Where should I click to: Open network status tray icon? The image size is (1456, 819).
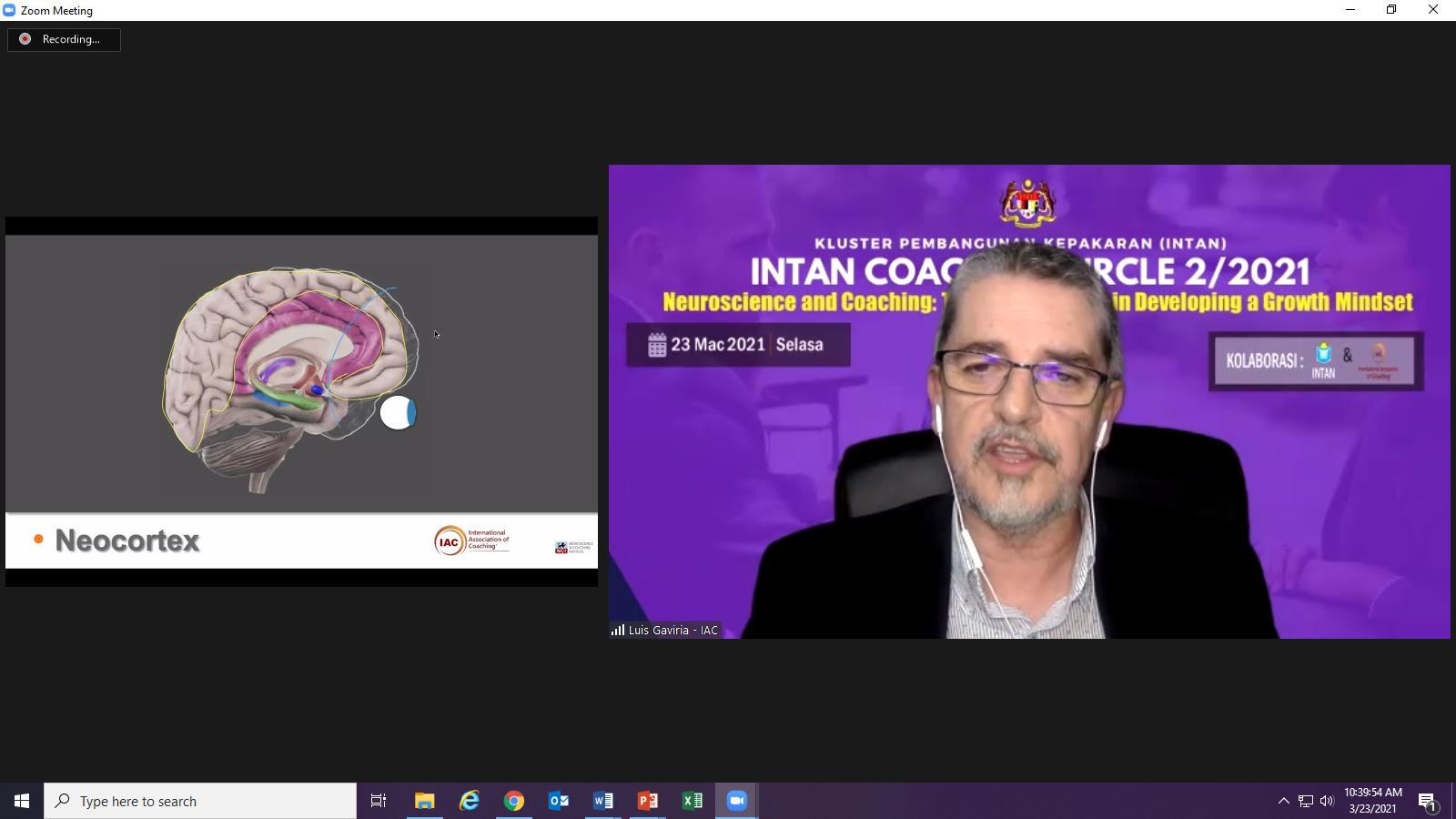click(1306, 801)
